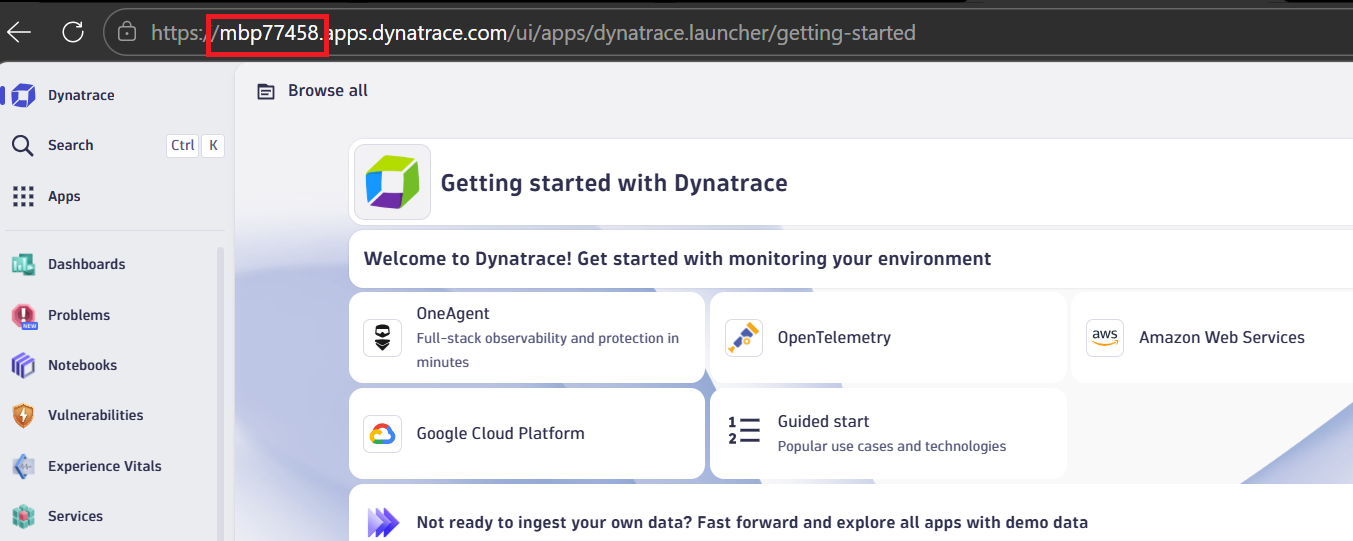Open the Google Cloud Platform card
This screenshot has height=541, width=1353.
tap(527, 433)
